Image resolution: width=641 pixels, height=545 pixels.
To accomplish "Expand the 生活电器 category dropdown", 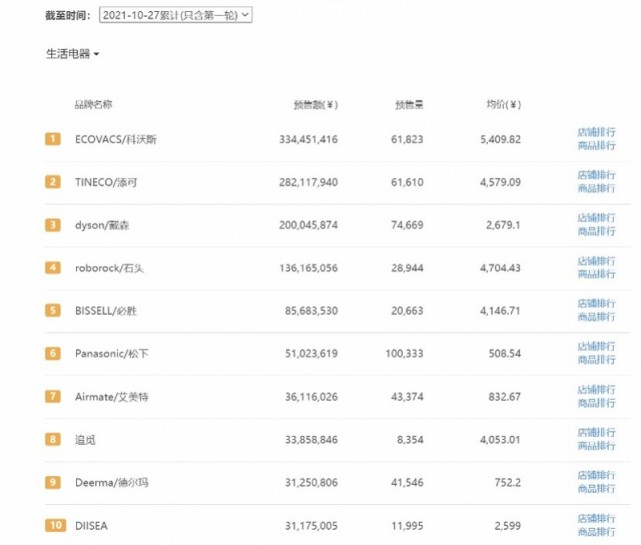I will (72, 54).
